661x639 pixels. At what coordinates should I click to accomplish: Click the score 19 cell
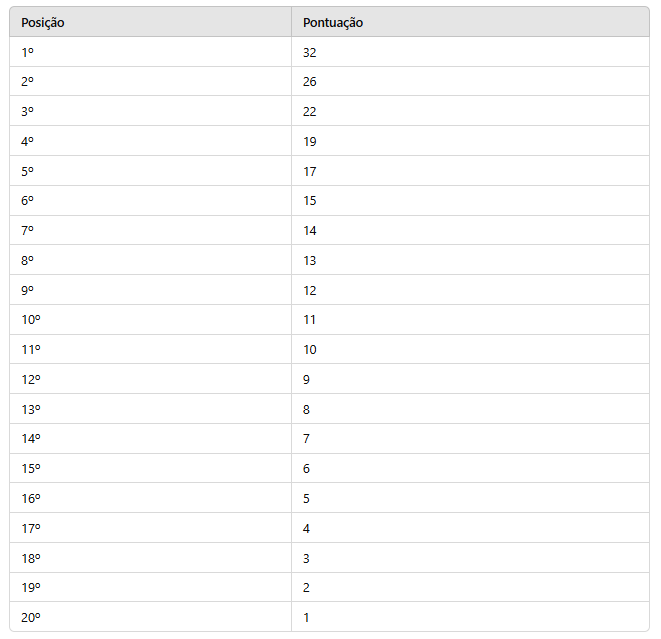coord(310,142)
